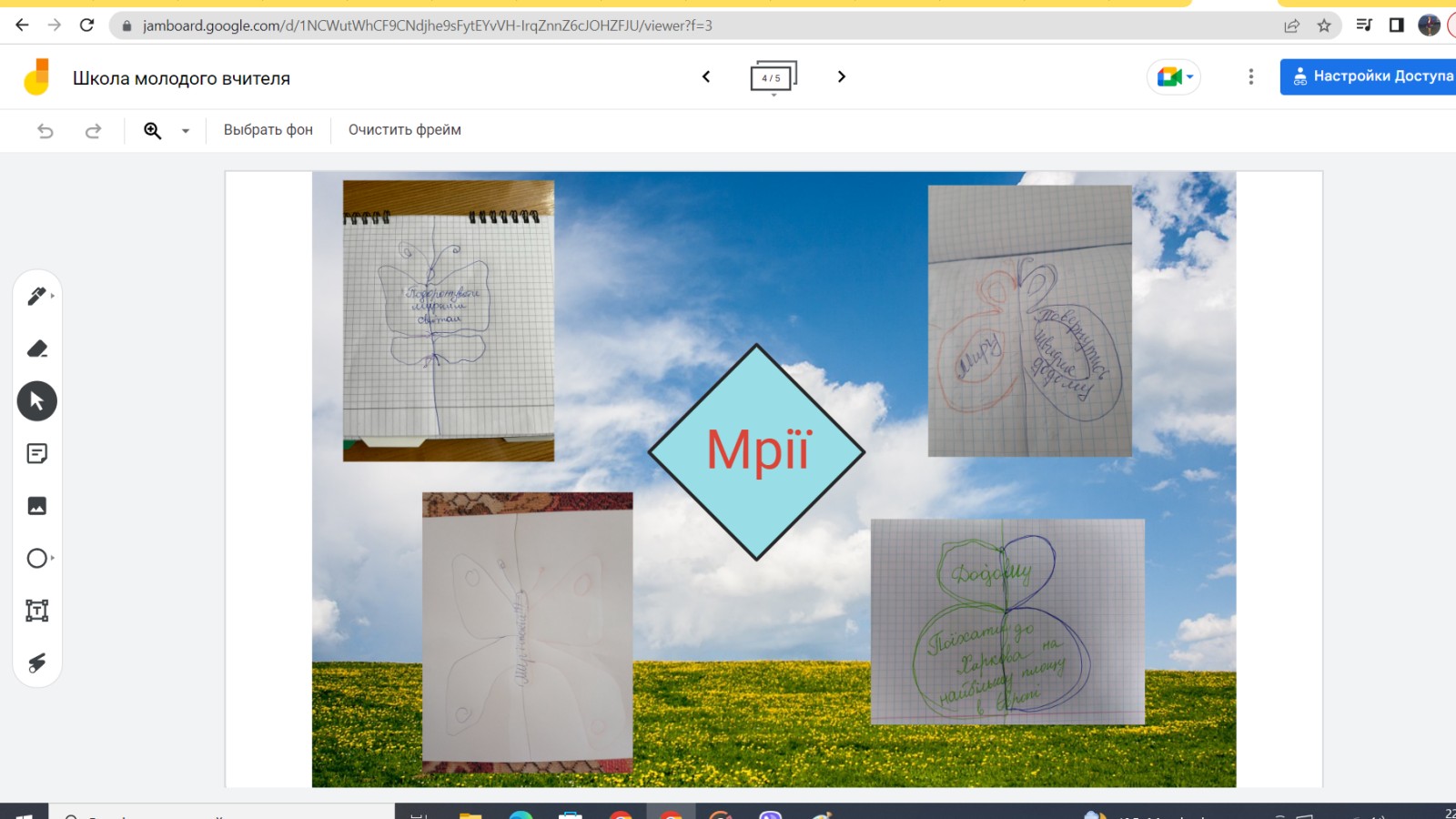Expand the frame bar showing 4/5
This screenshot has width=1456, height=819.
[x=773, y=78]
